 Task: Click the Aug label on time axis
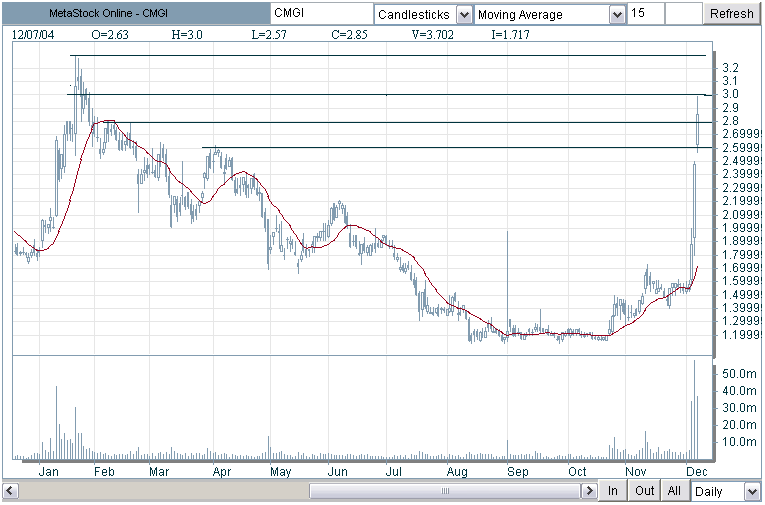tap(457, 472)
